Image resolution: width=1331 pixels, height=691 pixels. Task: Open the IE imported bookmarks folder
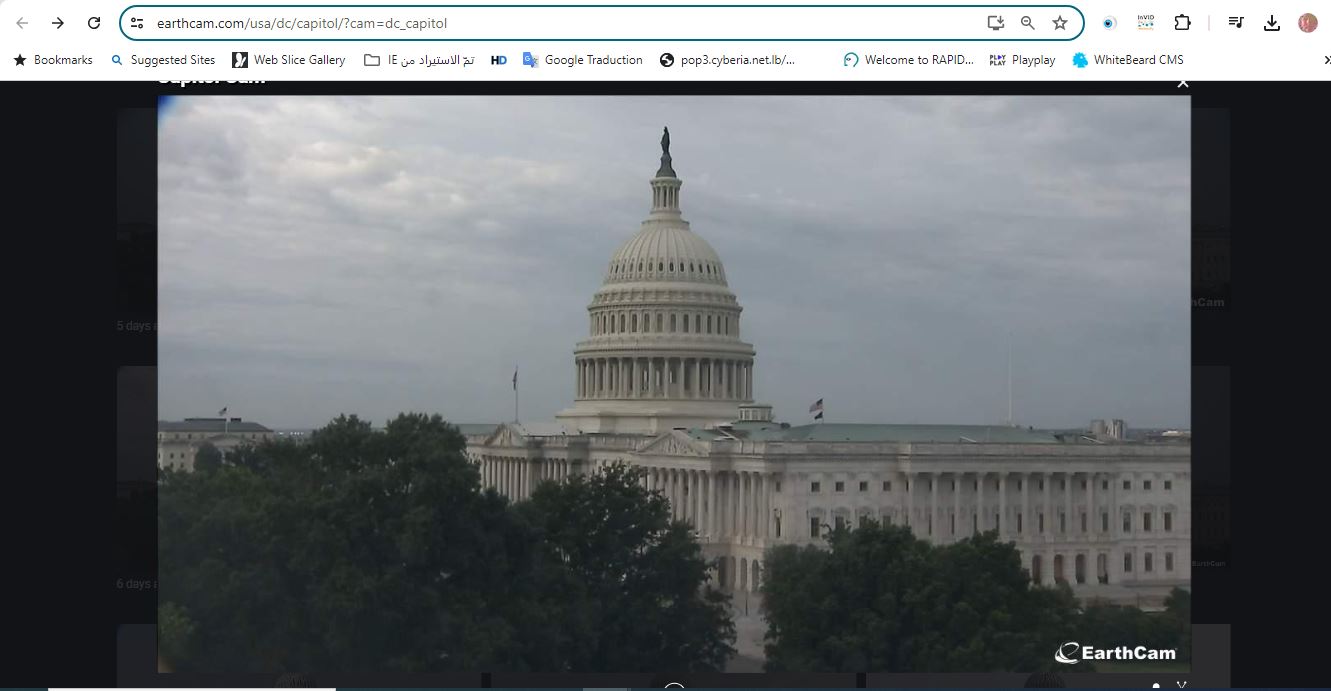[418, 60]
